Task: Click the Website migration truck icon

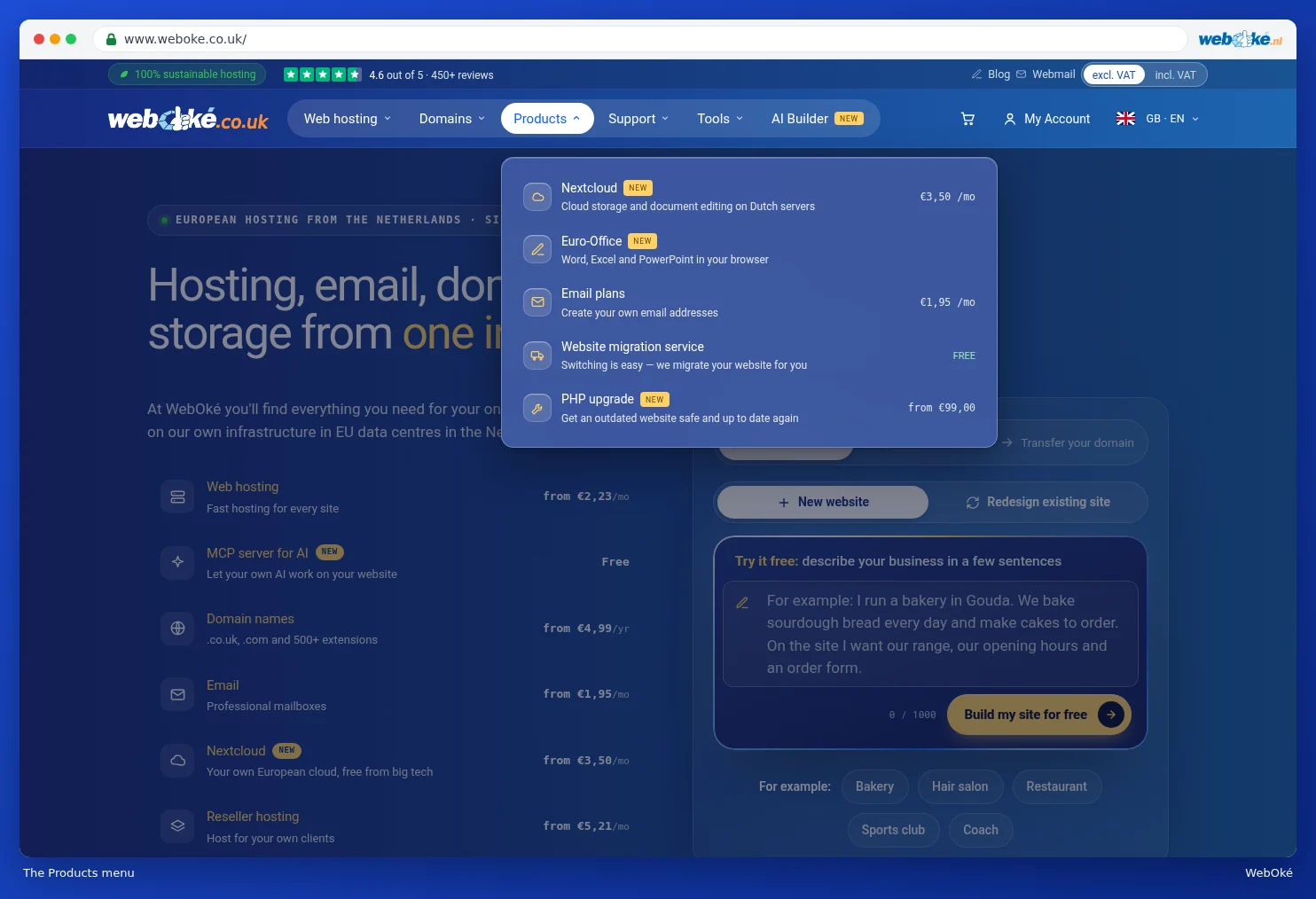Action: 537,356
